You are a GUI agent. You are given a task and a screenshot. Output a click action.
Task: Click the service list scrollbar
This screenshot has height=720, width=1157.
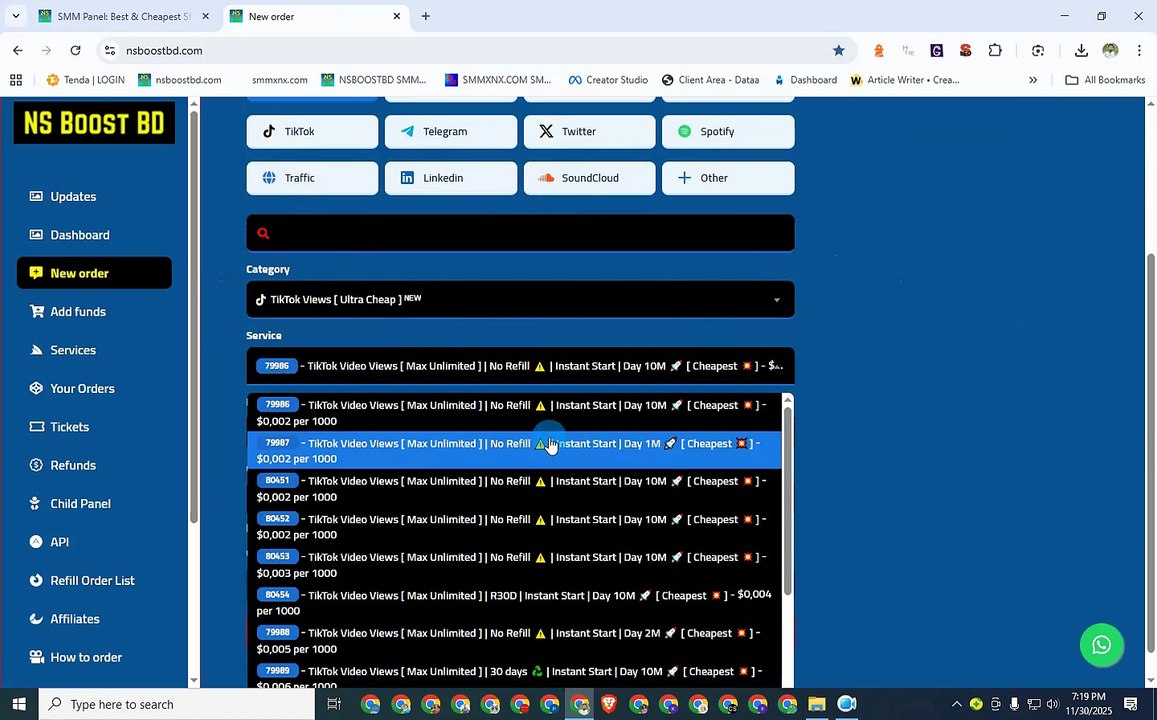(787, 502)
